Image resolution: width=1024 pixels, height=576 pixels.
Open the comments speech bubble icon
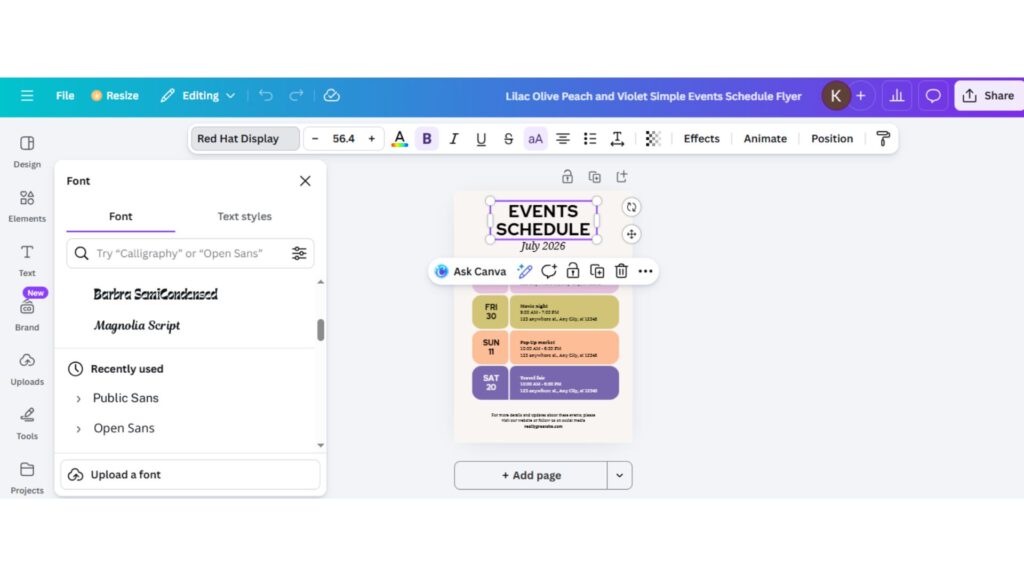(x=933, y=96)
